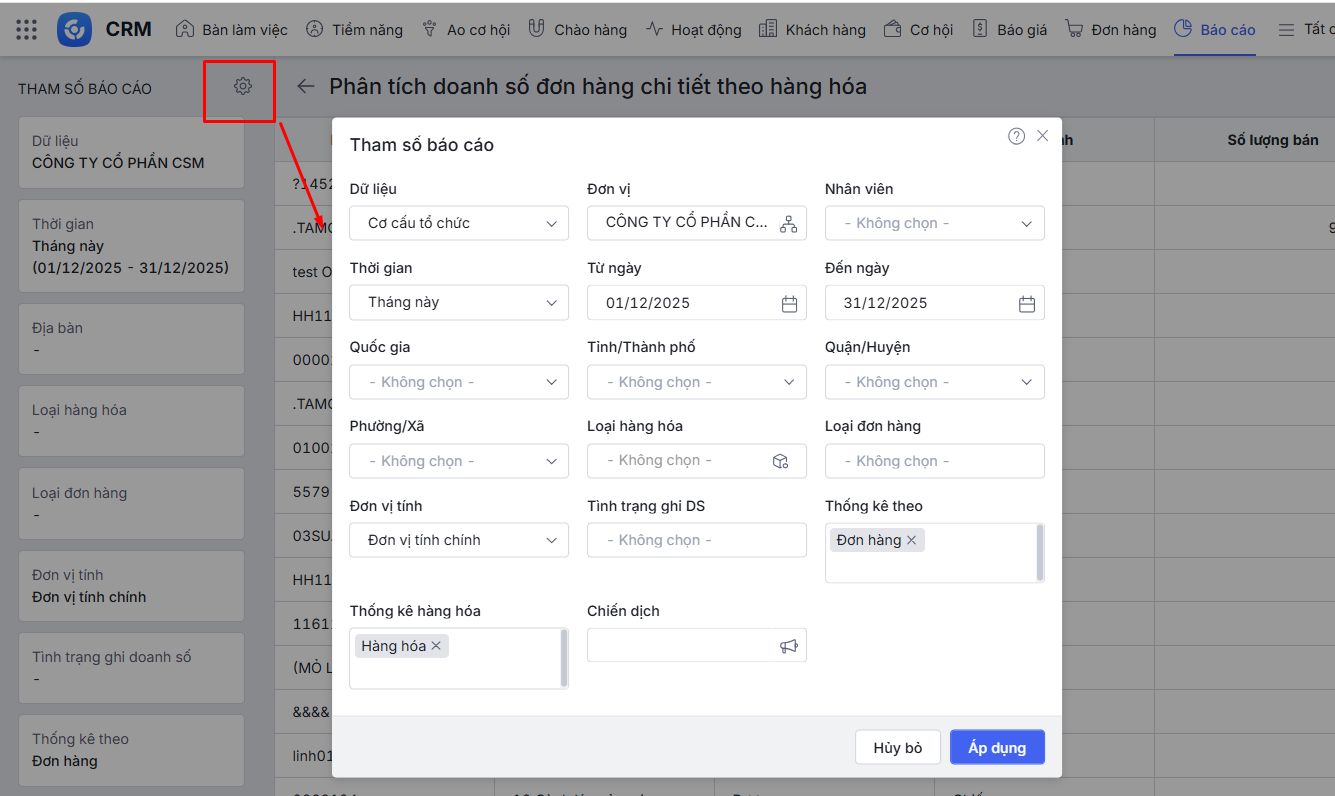Click the report parameters gear icon
This screenshot has height=796, width=1335.
point(243,87)
